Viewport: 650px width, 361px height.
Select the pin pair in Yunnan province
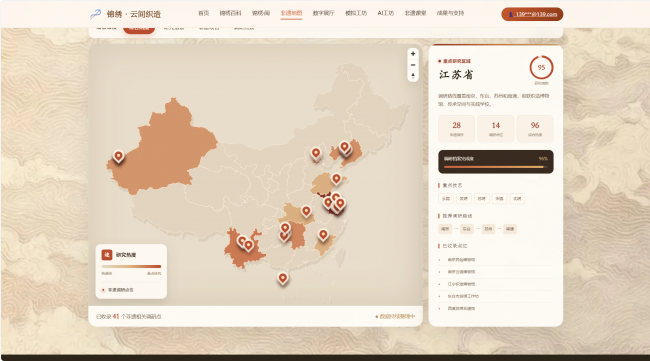[x=245, y=243]
